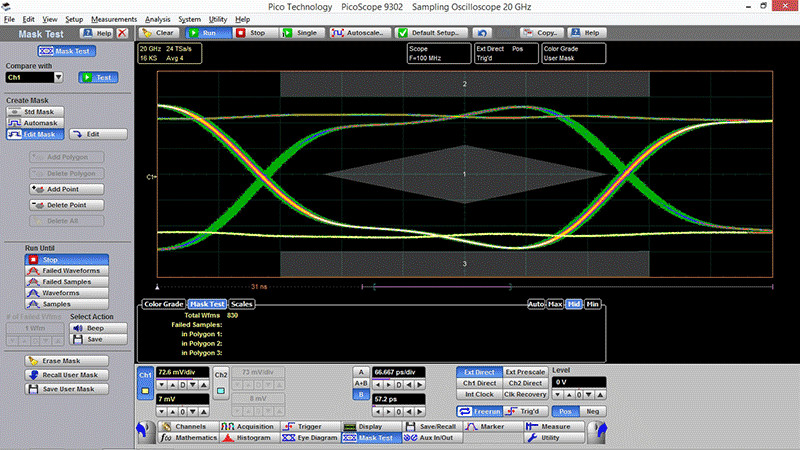Viewport: 800px width, 450px height.
Task: Switch to the Color Grade tab
Action: click(x=163, y=304)
